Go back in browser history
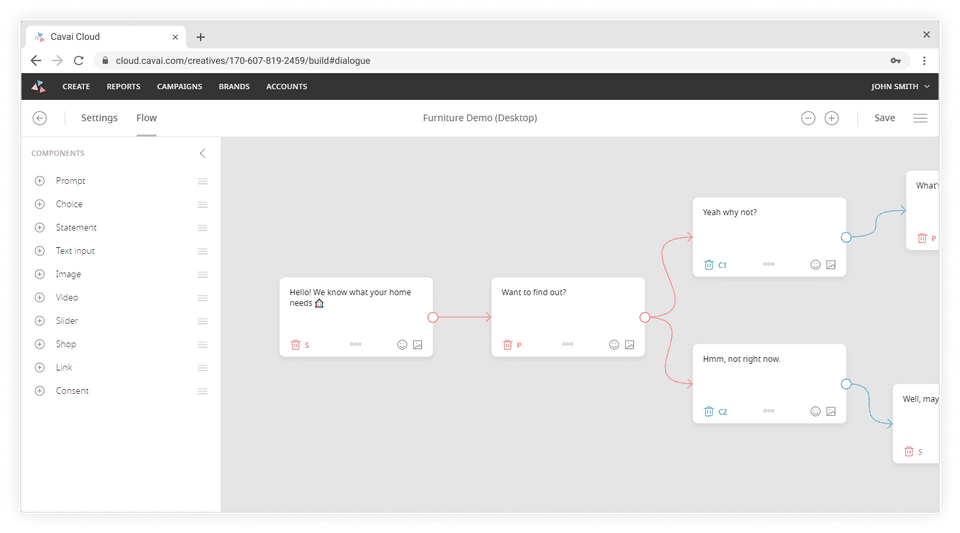This screenshot has width=960, height=533. [36, 61]
